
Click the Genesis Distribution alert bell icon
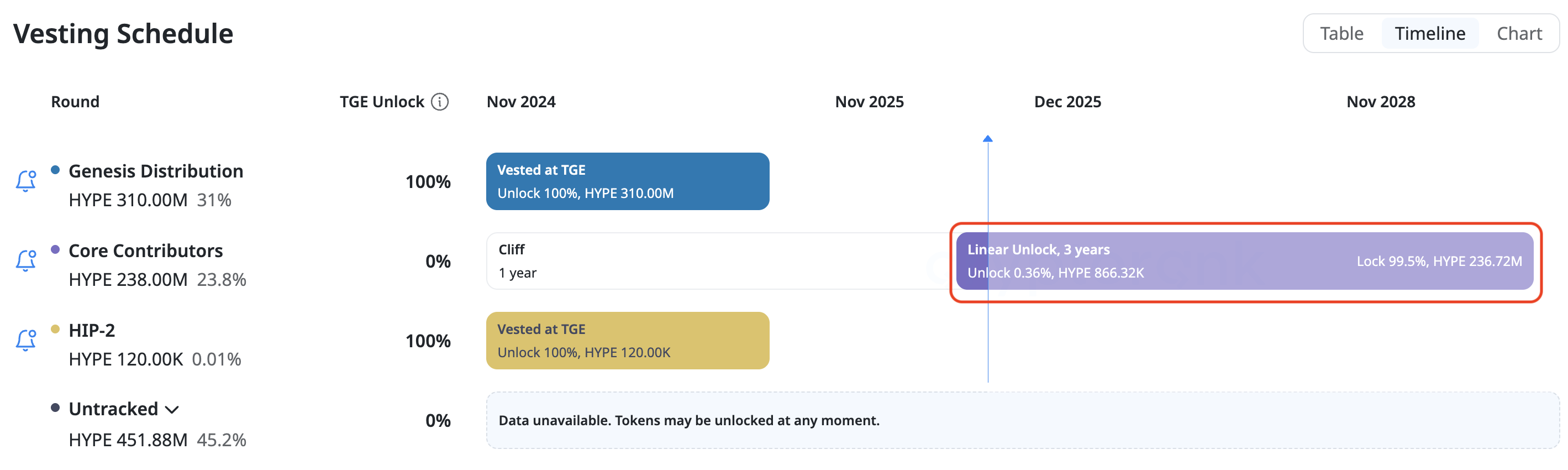click(x=25, y=181)
